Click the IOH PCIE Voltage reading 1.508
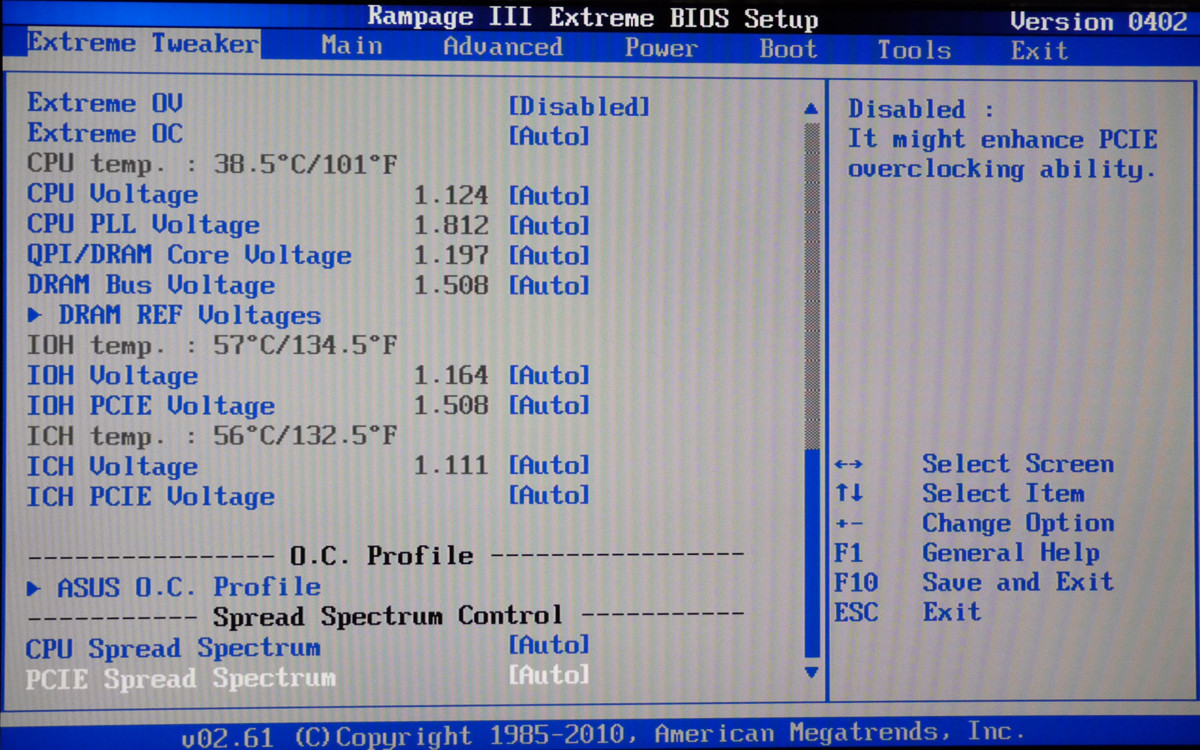 pyautogui.click(x=452, y=406)
